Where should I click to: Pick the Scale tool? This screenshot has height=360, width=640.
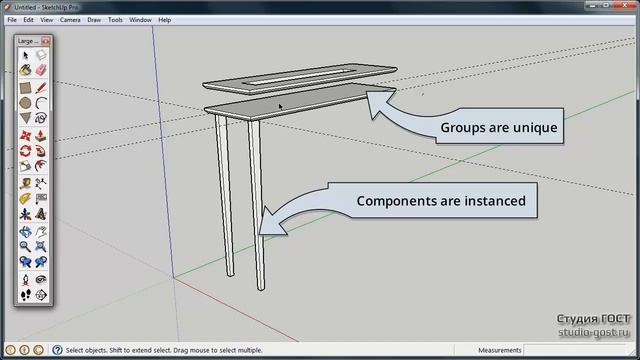(x=25, y=166)
